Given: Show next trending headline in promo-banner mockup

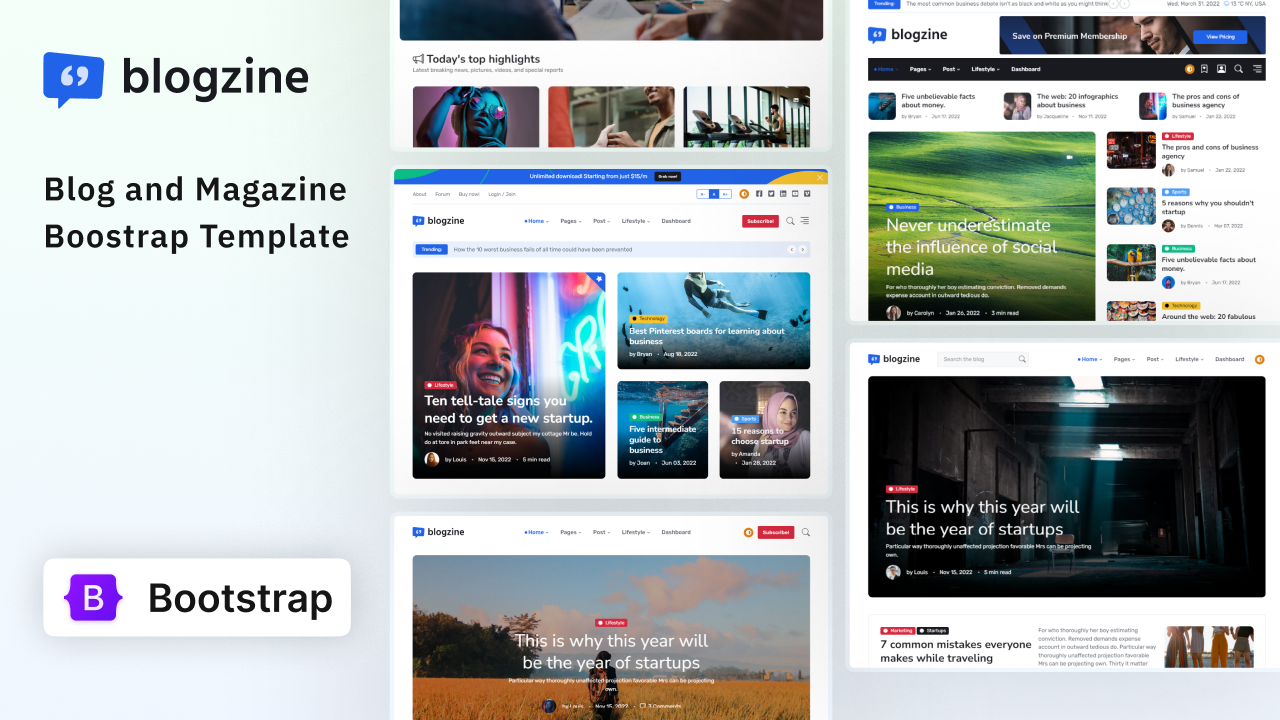Looking at the screenshot, I should [803, 249].
